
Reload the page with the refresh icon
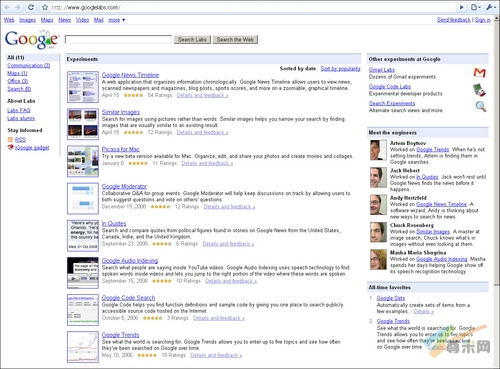pyautogui.click(x=31, y=7)
